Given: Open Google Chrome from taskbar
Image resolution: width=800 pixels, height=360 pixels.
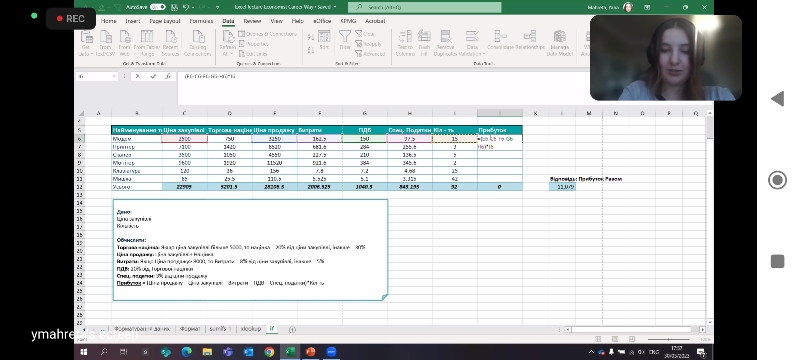Looking at the screenshot, I should (x=269, y=352).
